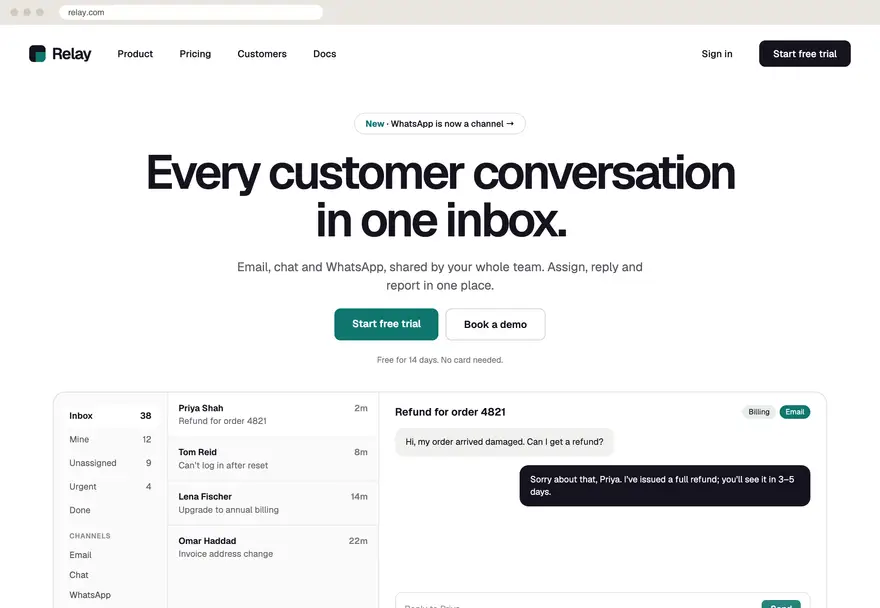Click the 'Upgrade to annual billing' preview
Image resolution: width=880 pixels, height=608 pixels.
[x=228, y=510]
